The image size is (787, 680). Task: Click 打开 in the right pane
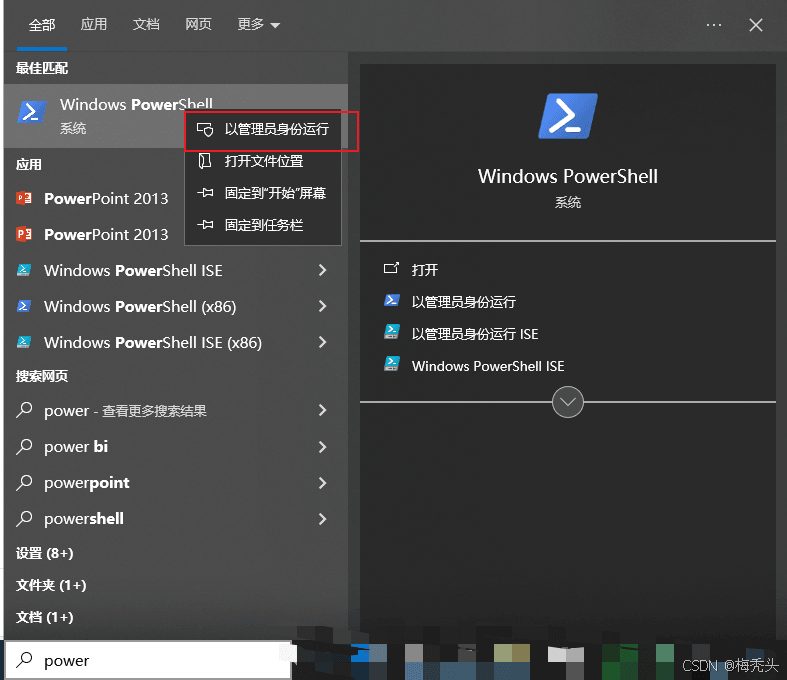(x=425, y=270)
